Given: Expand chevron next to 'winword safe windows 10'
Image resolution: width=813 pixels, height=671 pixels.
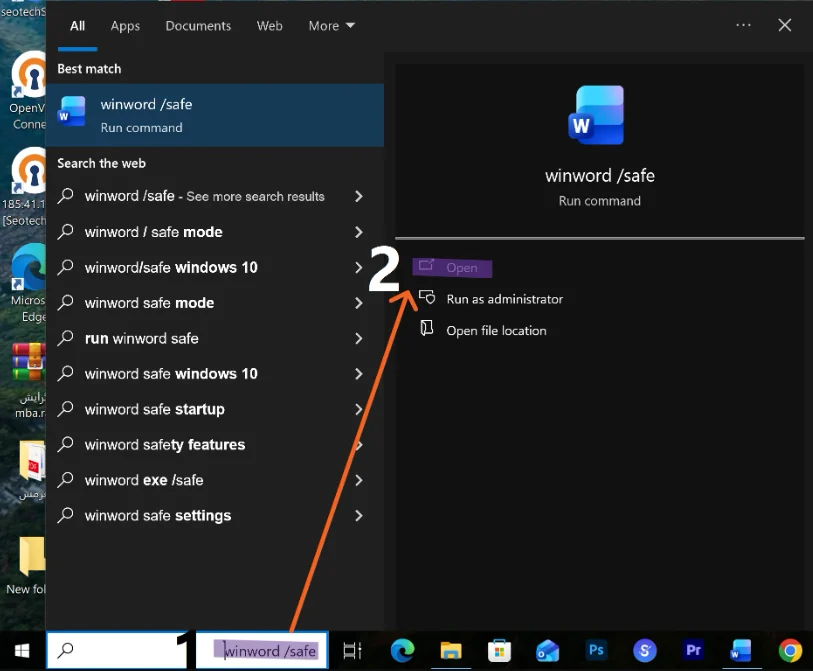Looking at the screenshot, I should (x=358, y=373).
